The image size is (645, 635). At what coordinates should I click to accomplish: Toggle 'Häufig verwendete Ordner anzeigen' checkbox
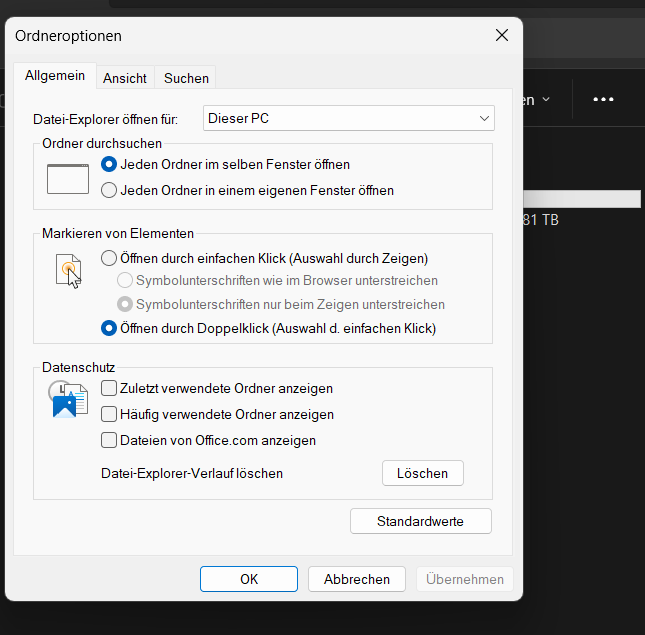point(109,414)
